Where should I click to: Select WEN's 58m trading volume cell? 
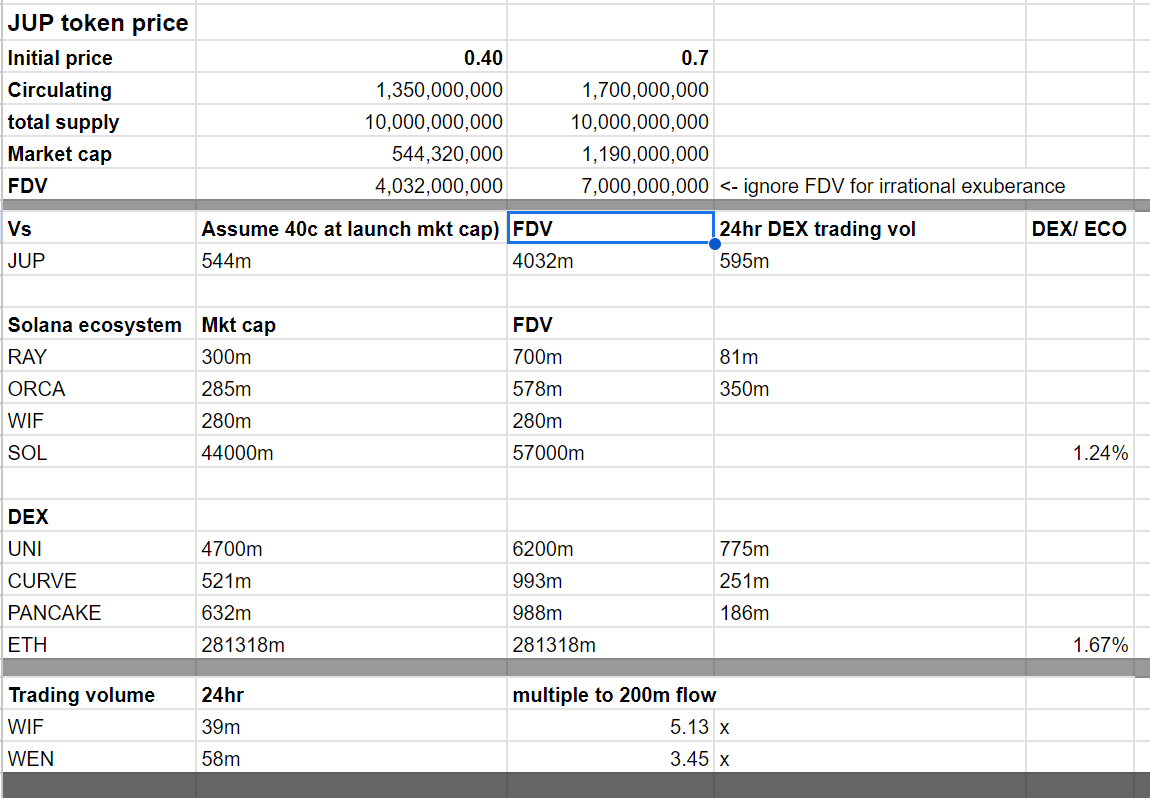coord(351,758)
